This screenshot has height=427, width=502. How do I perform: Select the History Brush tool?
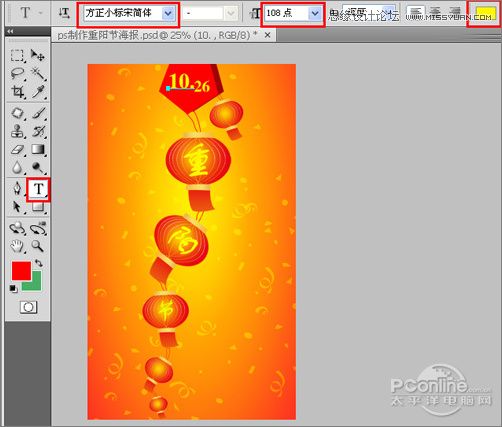pos(38,131)
